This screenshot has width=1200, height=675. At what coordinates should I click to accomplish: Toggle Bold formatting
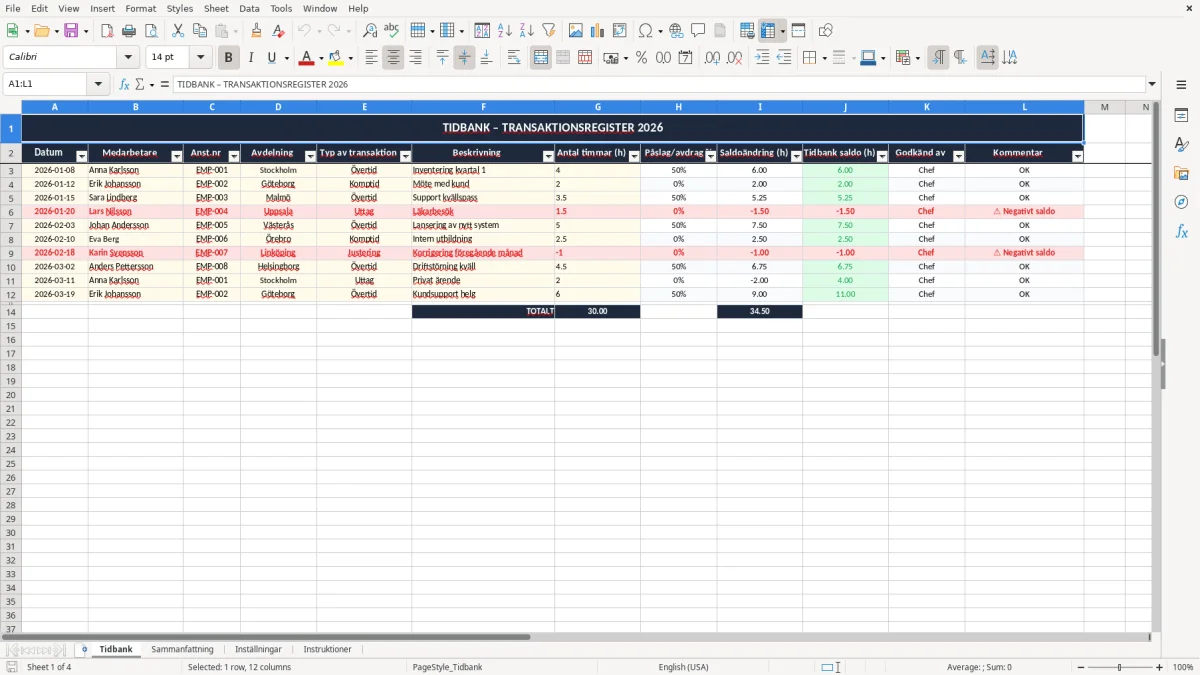[x=229, y=58]
